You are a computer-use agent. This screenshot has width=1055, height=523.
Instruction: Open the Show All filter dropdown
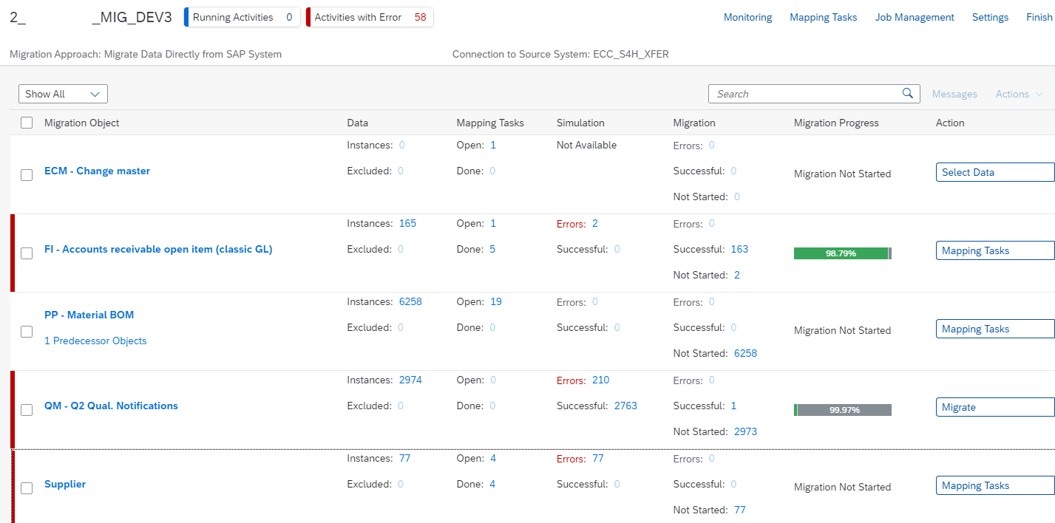point(63,94)
